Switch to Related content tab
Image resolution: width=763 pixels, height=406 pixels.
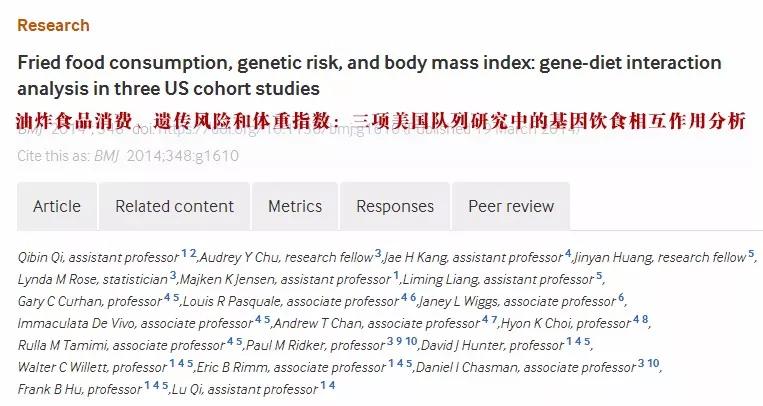coord(174,206)
